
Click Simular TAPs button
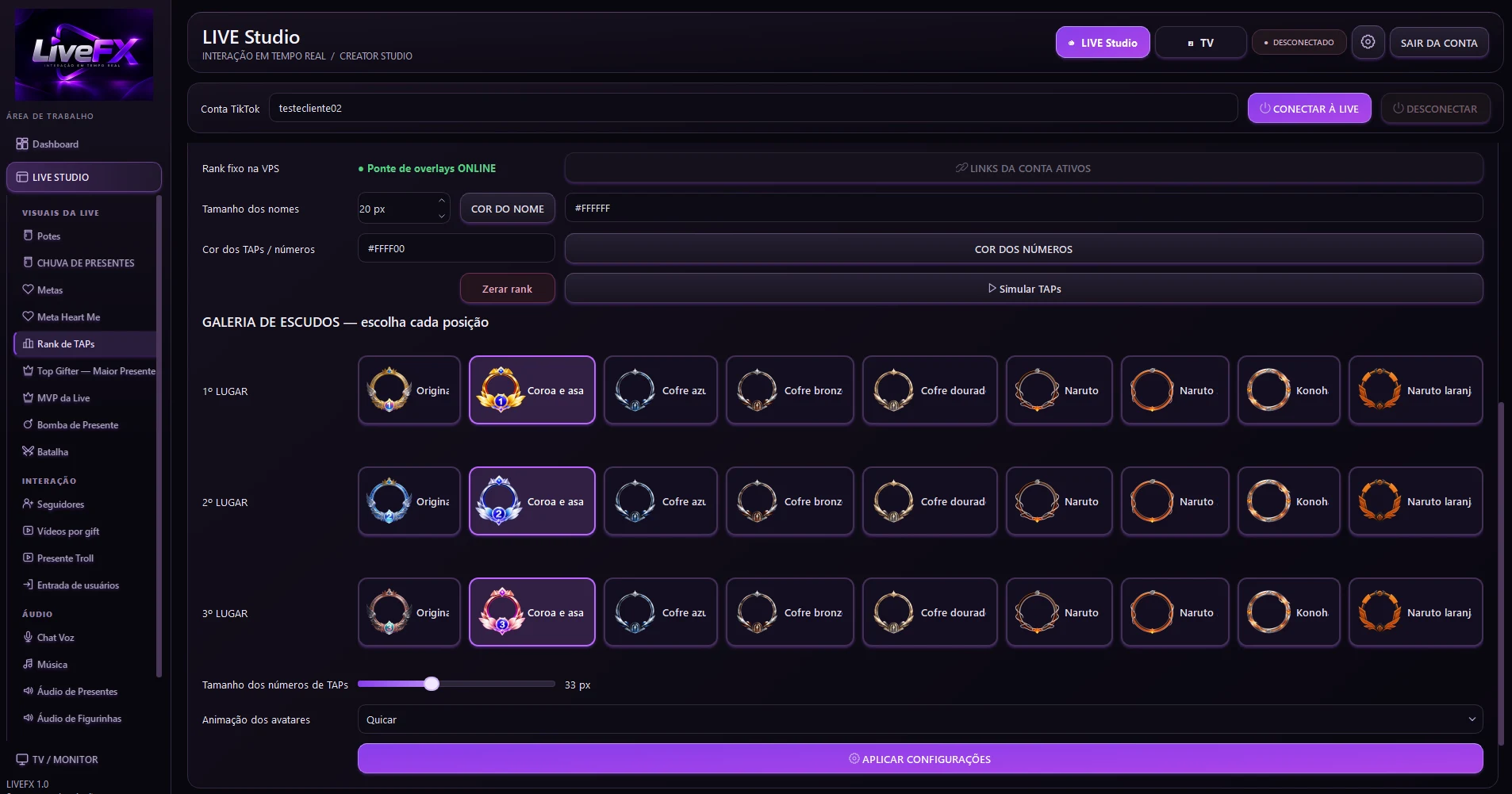point(1024,289)
